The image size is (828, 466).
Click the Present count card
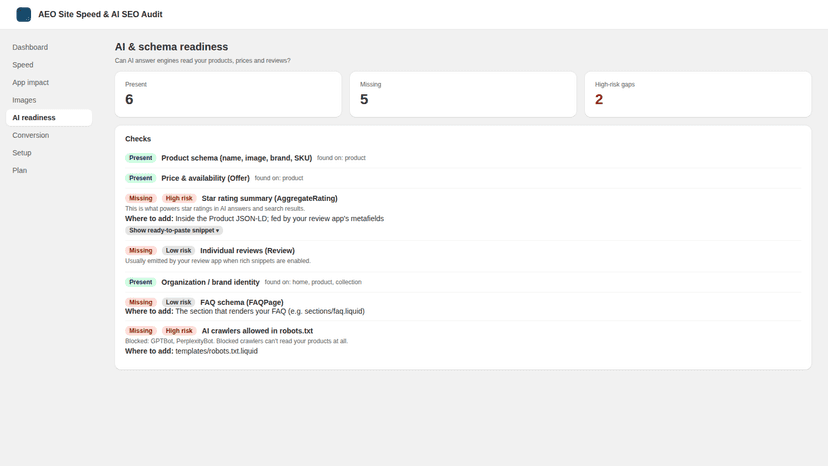tap(228, 95)
